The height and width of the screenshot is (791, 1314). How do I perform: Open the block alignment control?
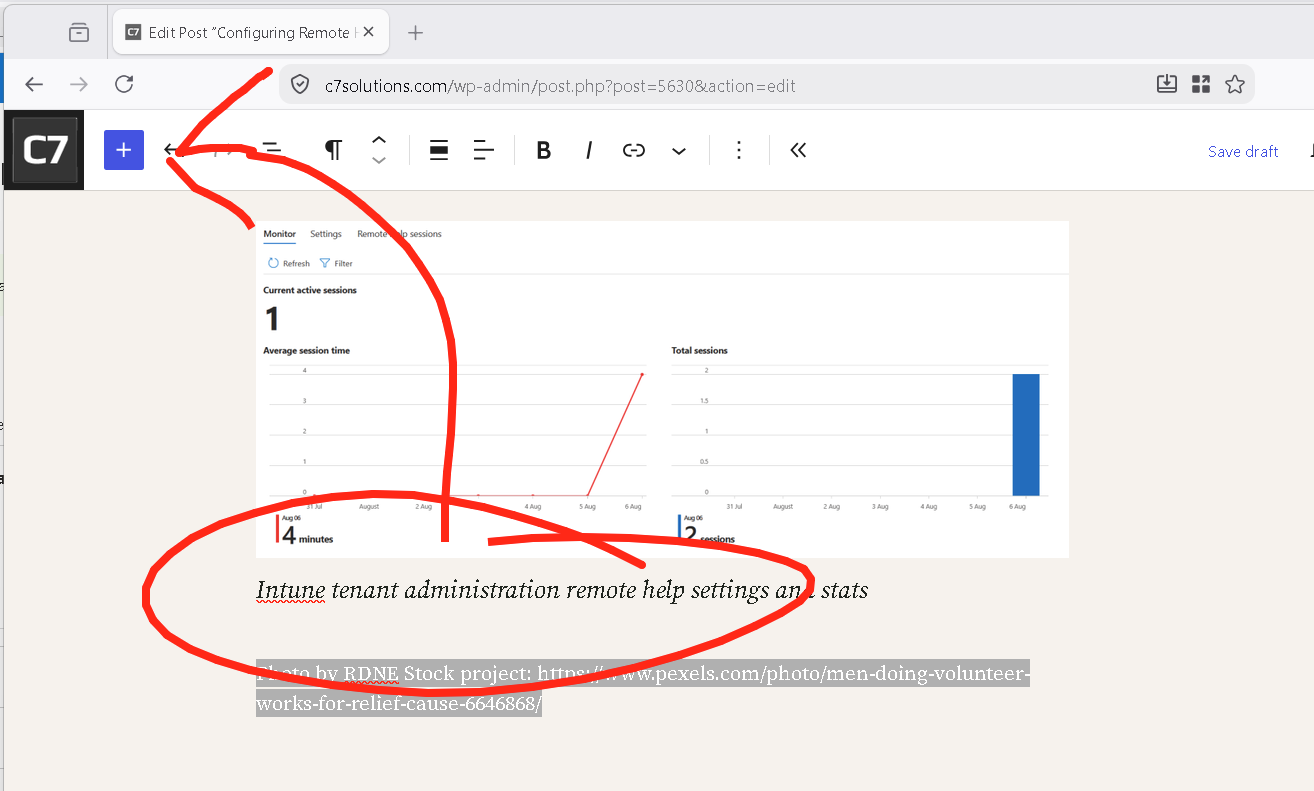pos(438,150)
